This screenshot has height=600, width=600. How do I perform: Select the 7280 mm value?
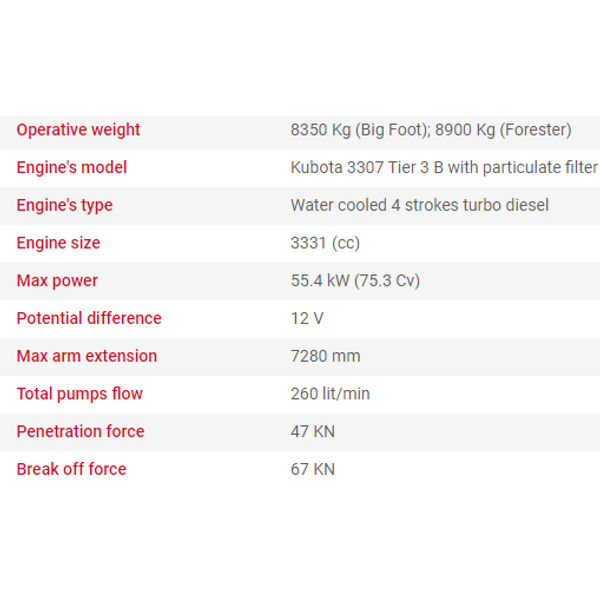pyautogui.click(x=325, y=356)
